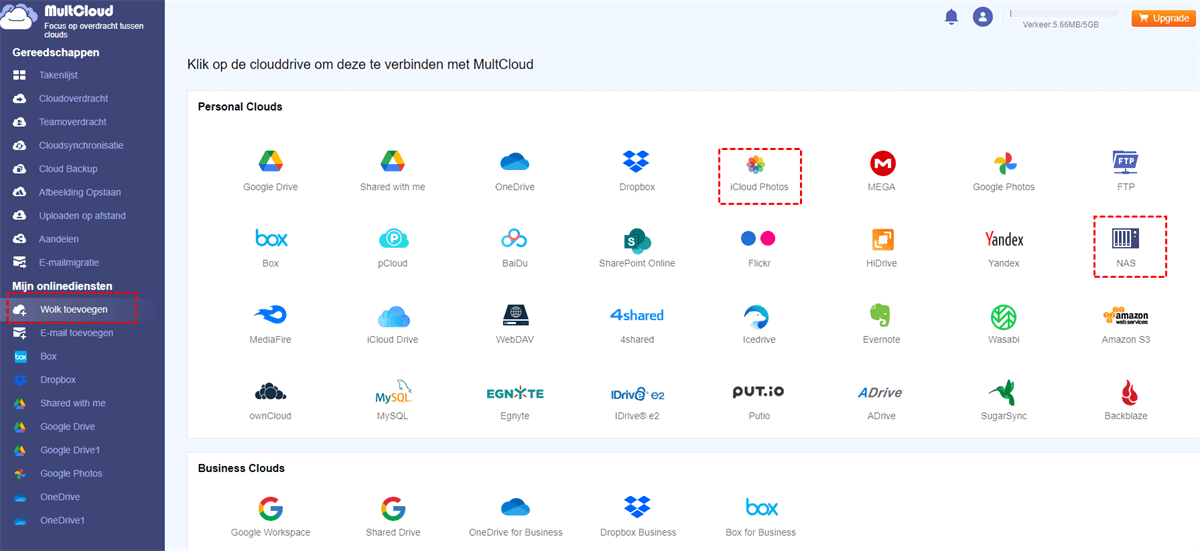Connect the Wasabi cloud

point(1004,316)
